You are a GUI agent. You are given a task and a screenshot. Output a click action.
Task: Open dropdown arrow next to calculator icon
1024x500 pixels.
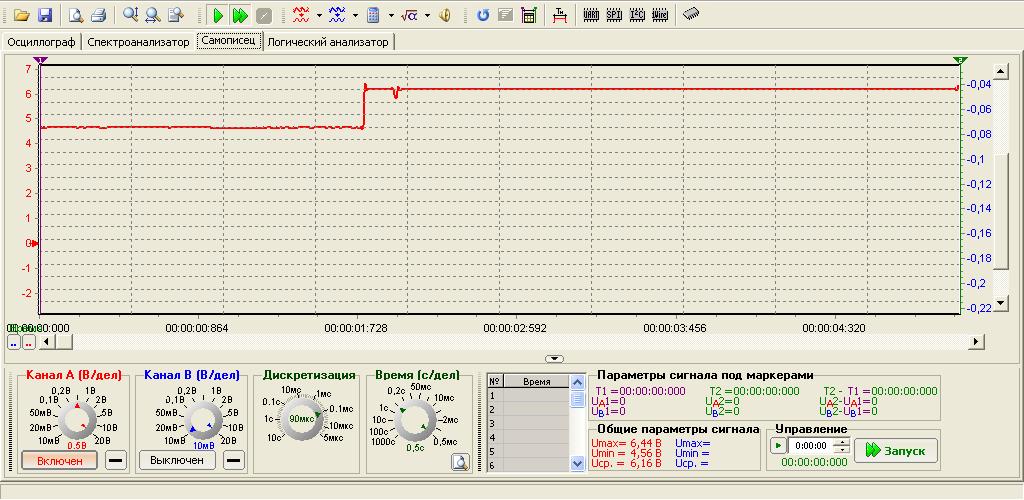[x=391, y=15]
